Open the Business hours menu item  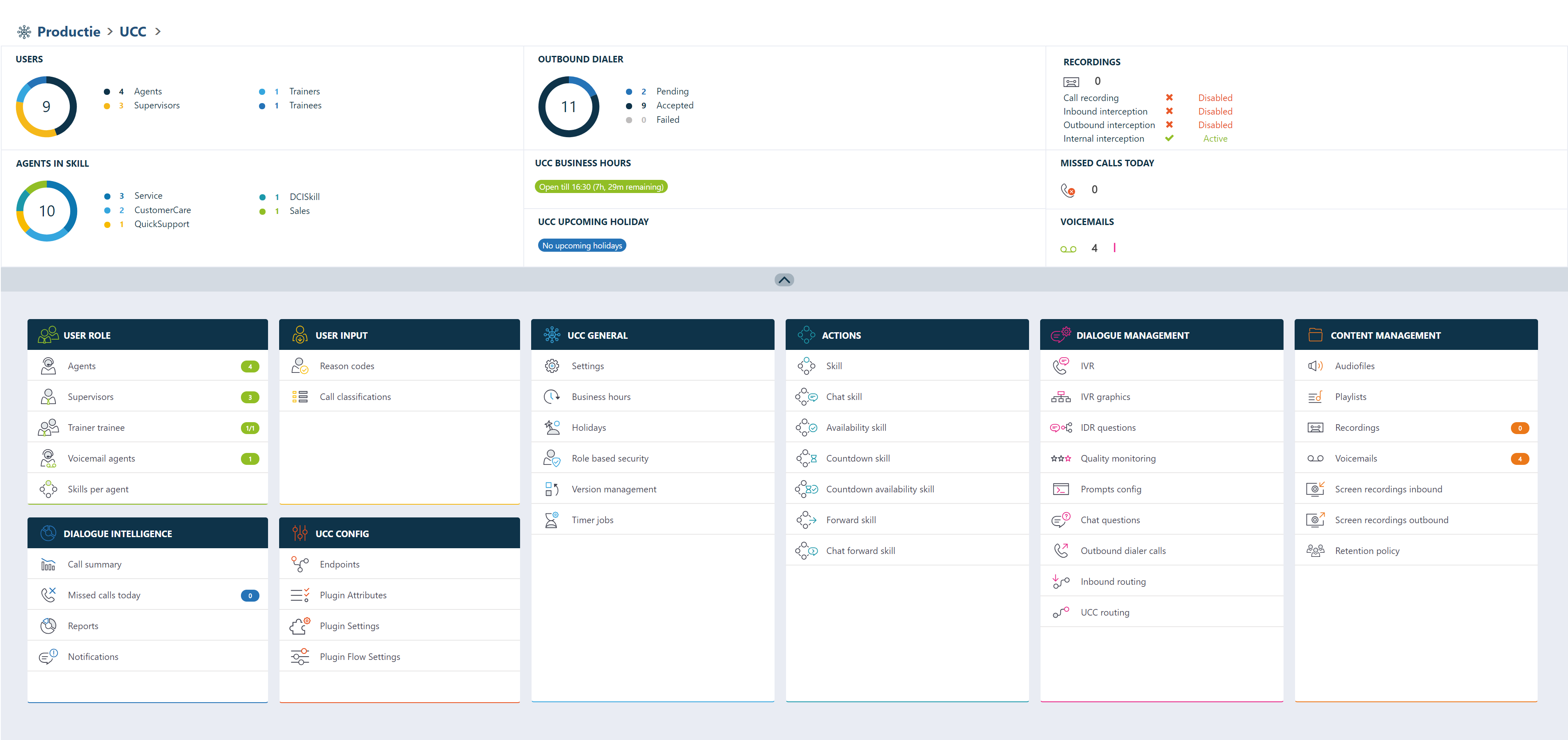tap(601, 397)
